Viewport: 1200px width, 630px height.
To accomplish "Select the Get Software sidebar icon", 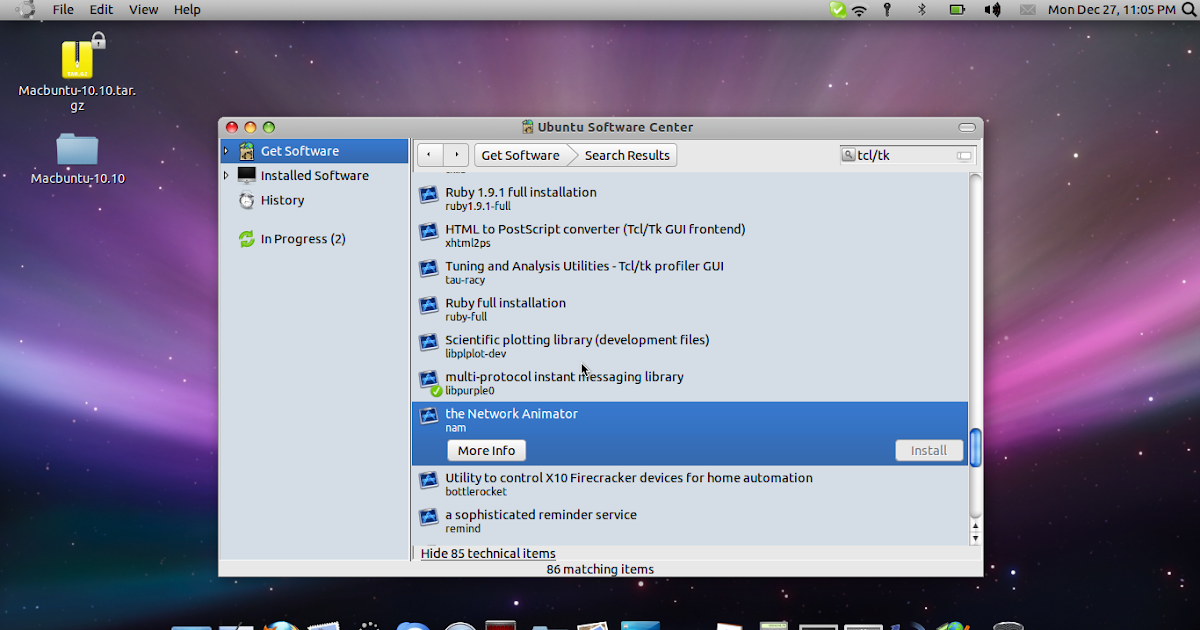I will pos(246,151).
